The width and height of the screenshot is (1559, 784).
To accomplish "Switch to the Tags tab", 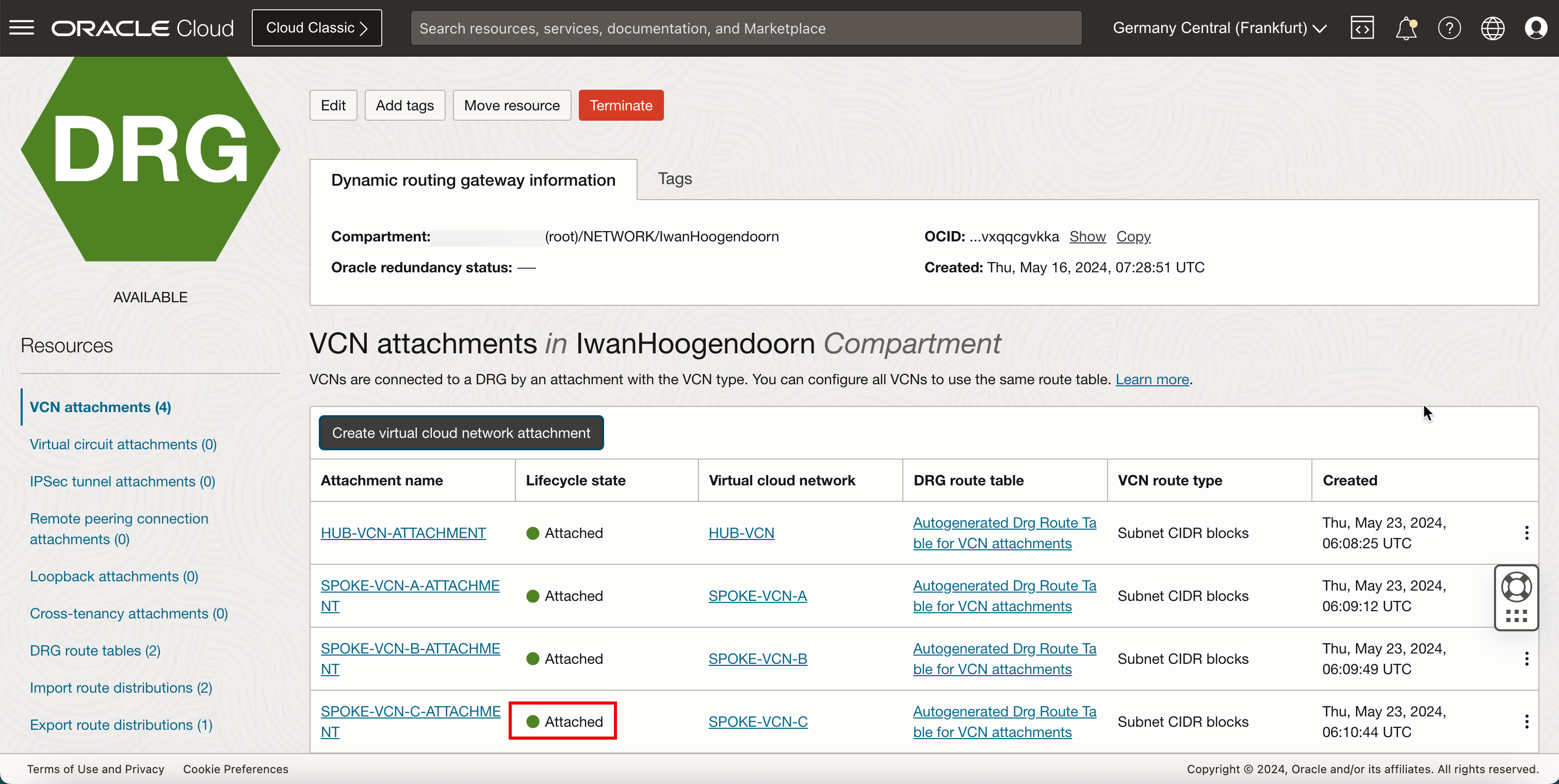I will pyautogui.click(x=674, y=179).
